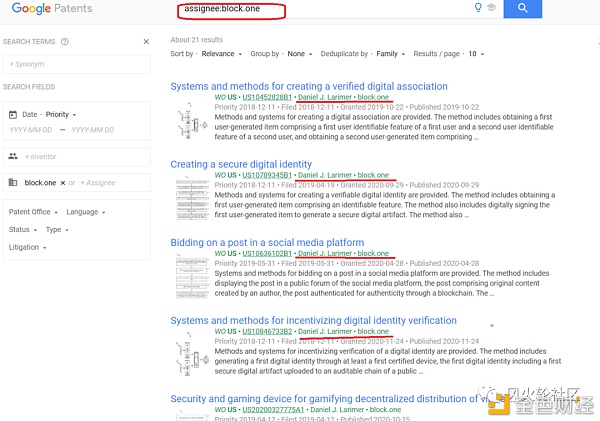
Task: Open the Litigation filter dropdown
Action: click(28, 247)
